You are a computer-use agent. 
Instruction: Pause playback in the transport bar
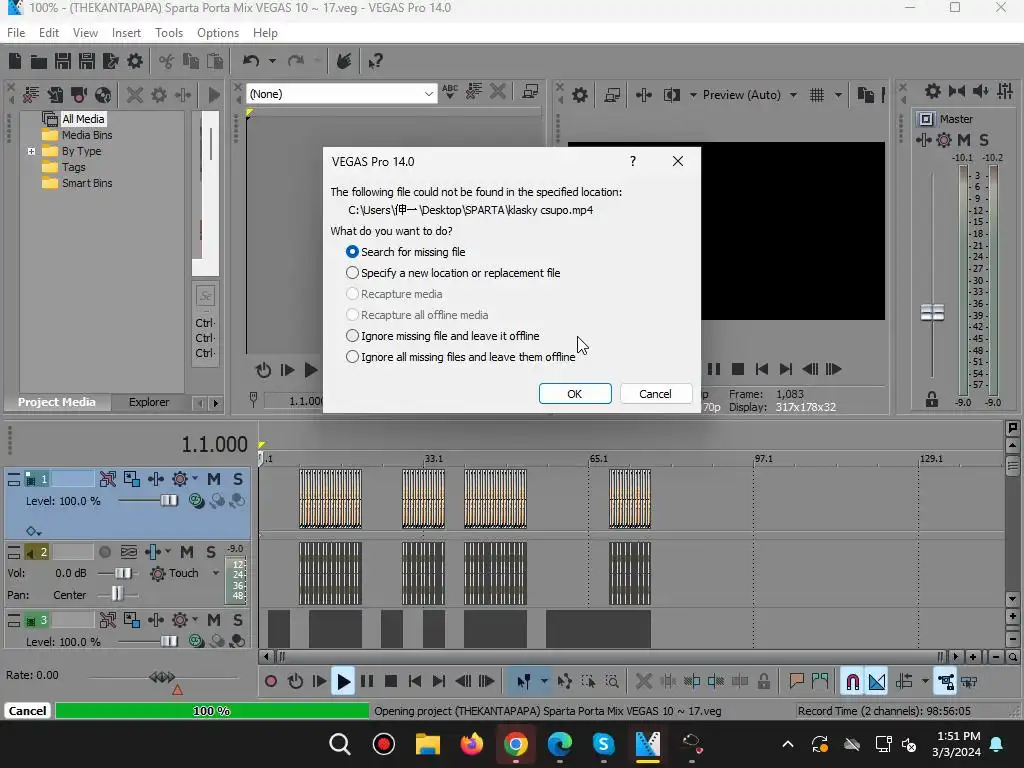(367, 682)
